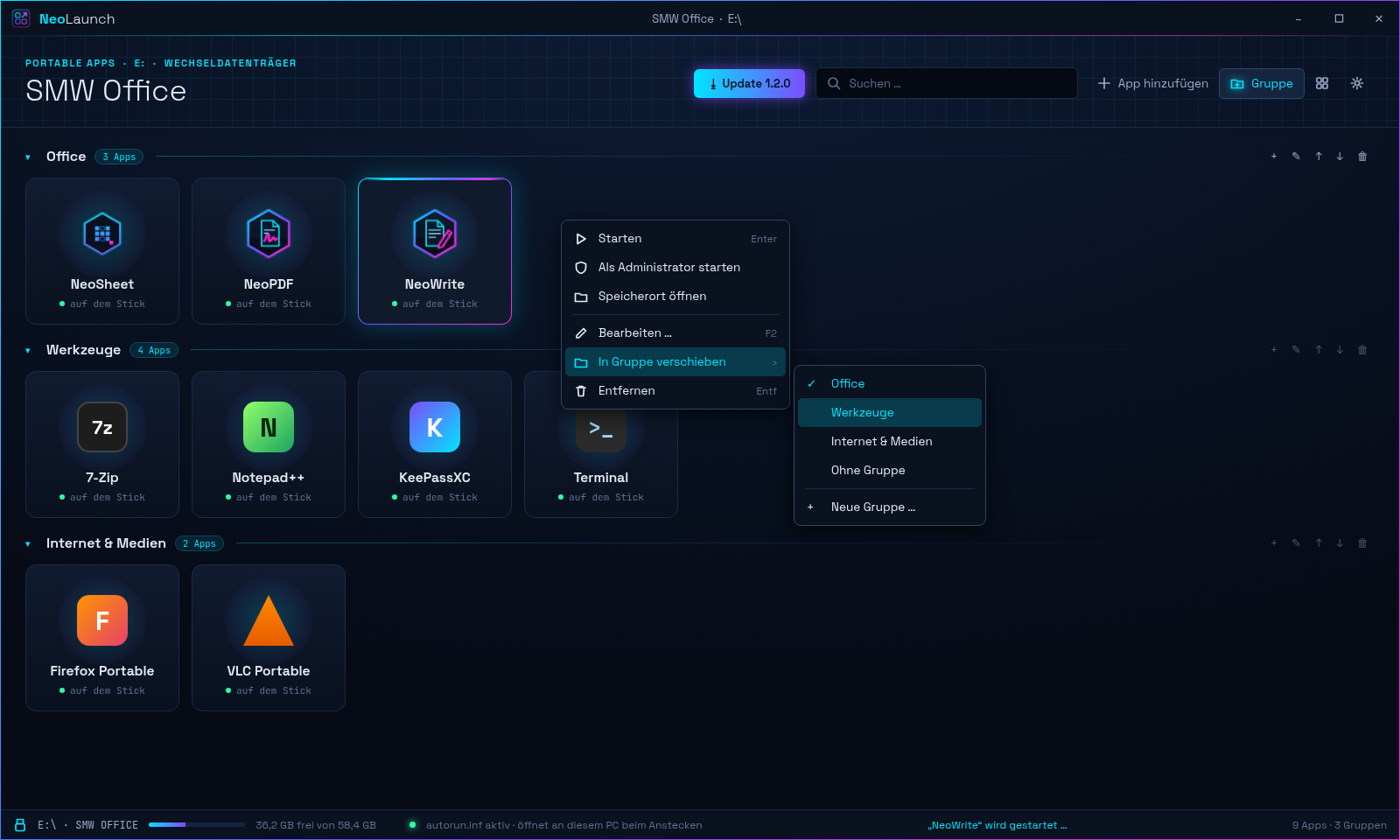This screenshot has width=1400, height=840.
Task: Toggle the theme with the sun icon
Action: pyautogui.click(x=1357, y=83)
